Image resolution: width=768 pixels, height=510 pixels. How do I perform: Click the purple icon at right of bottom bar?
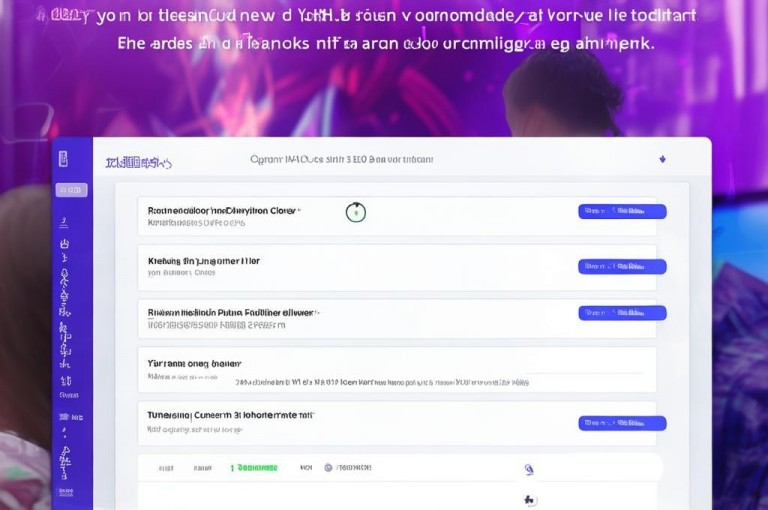(x=529, y=469)
